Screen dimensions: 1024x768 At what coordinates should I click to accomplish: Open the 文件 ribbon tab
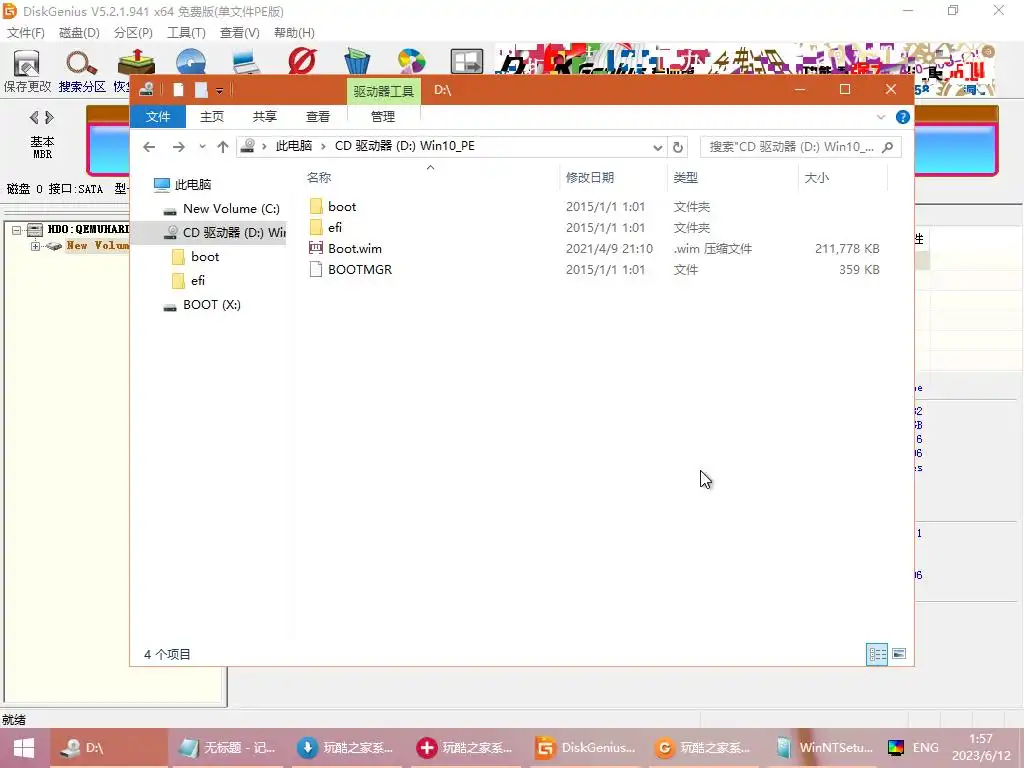(158, 116)
